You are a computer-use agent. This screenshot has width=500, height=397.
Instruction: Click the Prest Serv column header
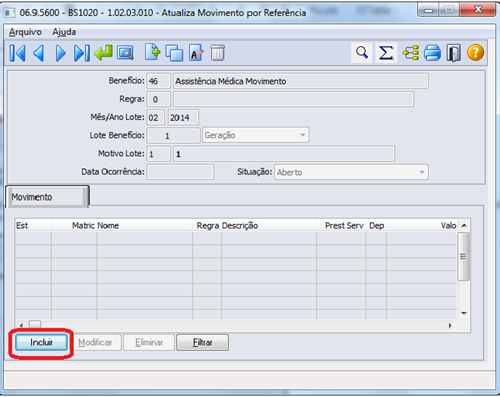[x=341, y=226]
